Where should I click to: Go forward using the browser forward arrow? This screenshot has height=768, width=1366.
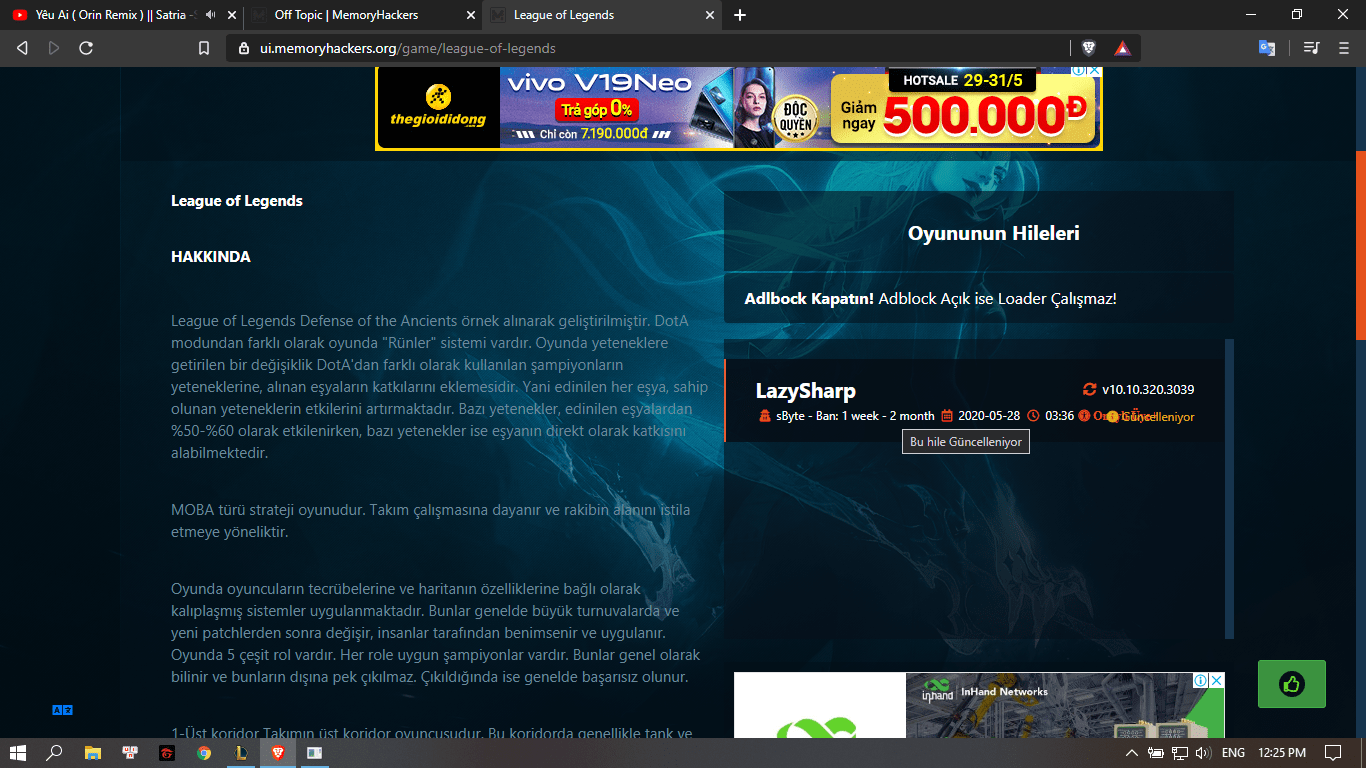click(x=54, y=48)
